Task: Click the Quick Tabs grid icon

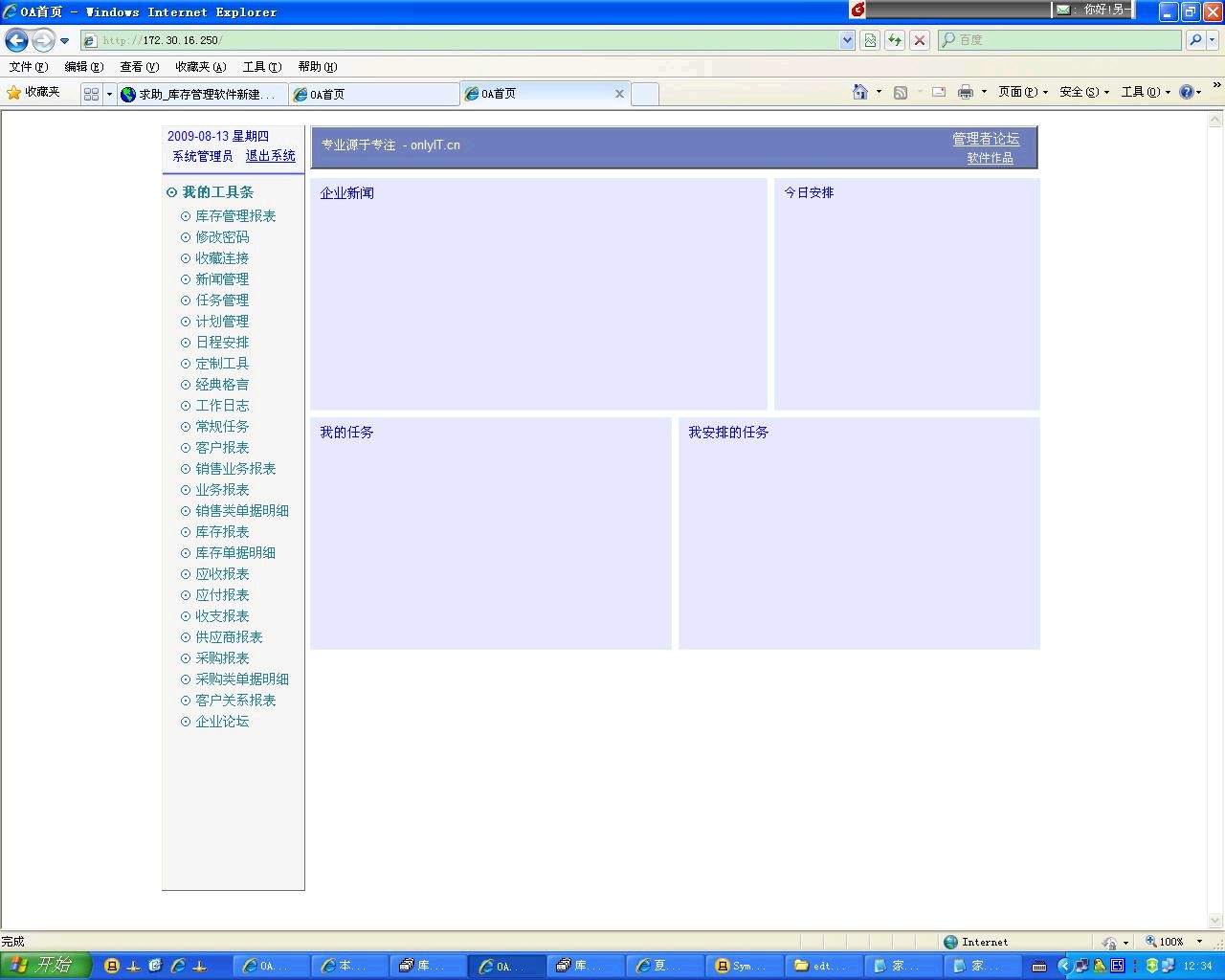Action: pos(91,94)
